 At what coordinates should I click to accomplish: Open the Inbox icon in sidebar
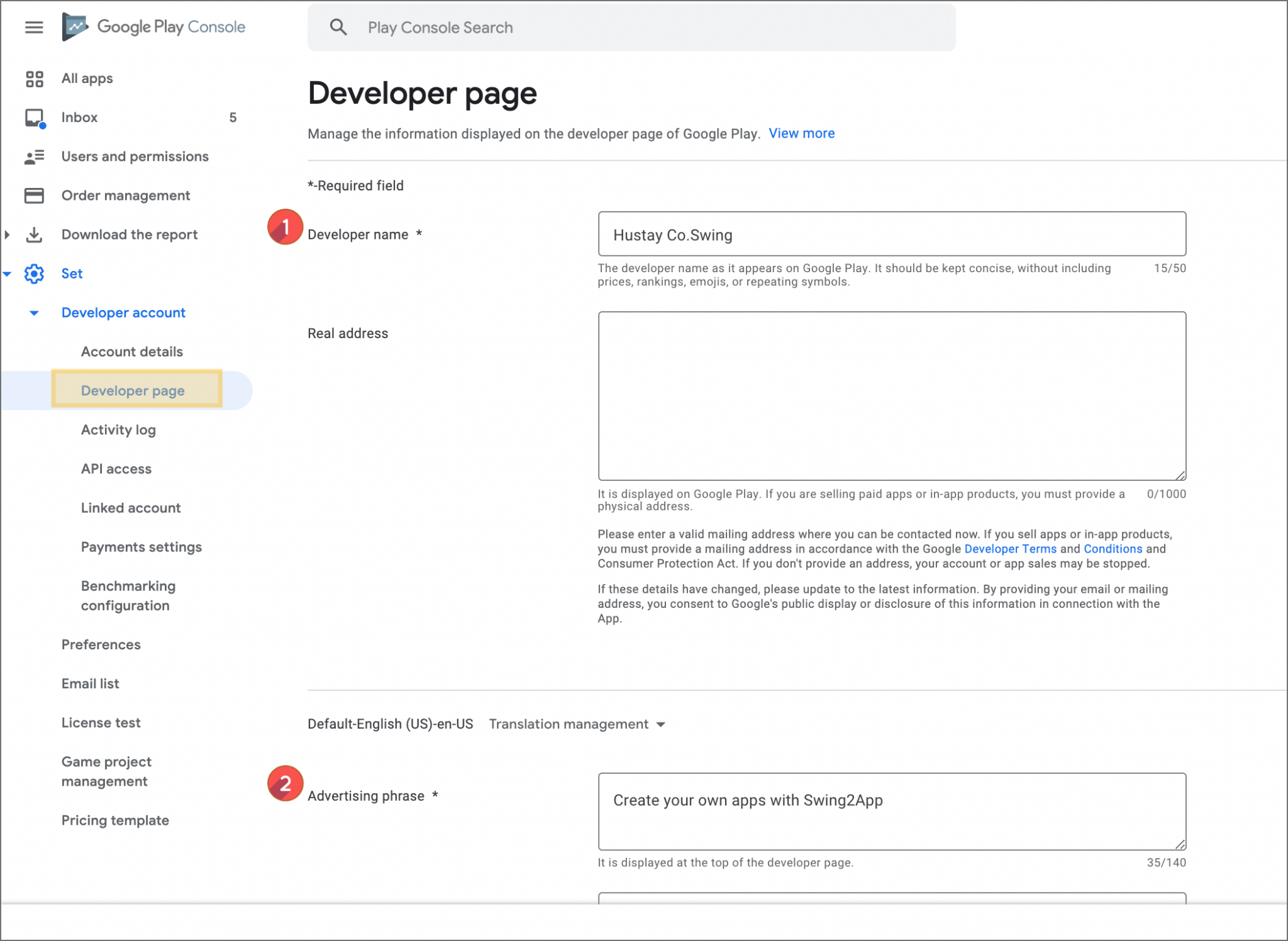35,117
